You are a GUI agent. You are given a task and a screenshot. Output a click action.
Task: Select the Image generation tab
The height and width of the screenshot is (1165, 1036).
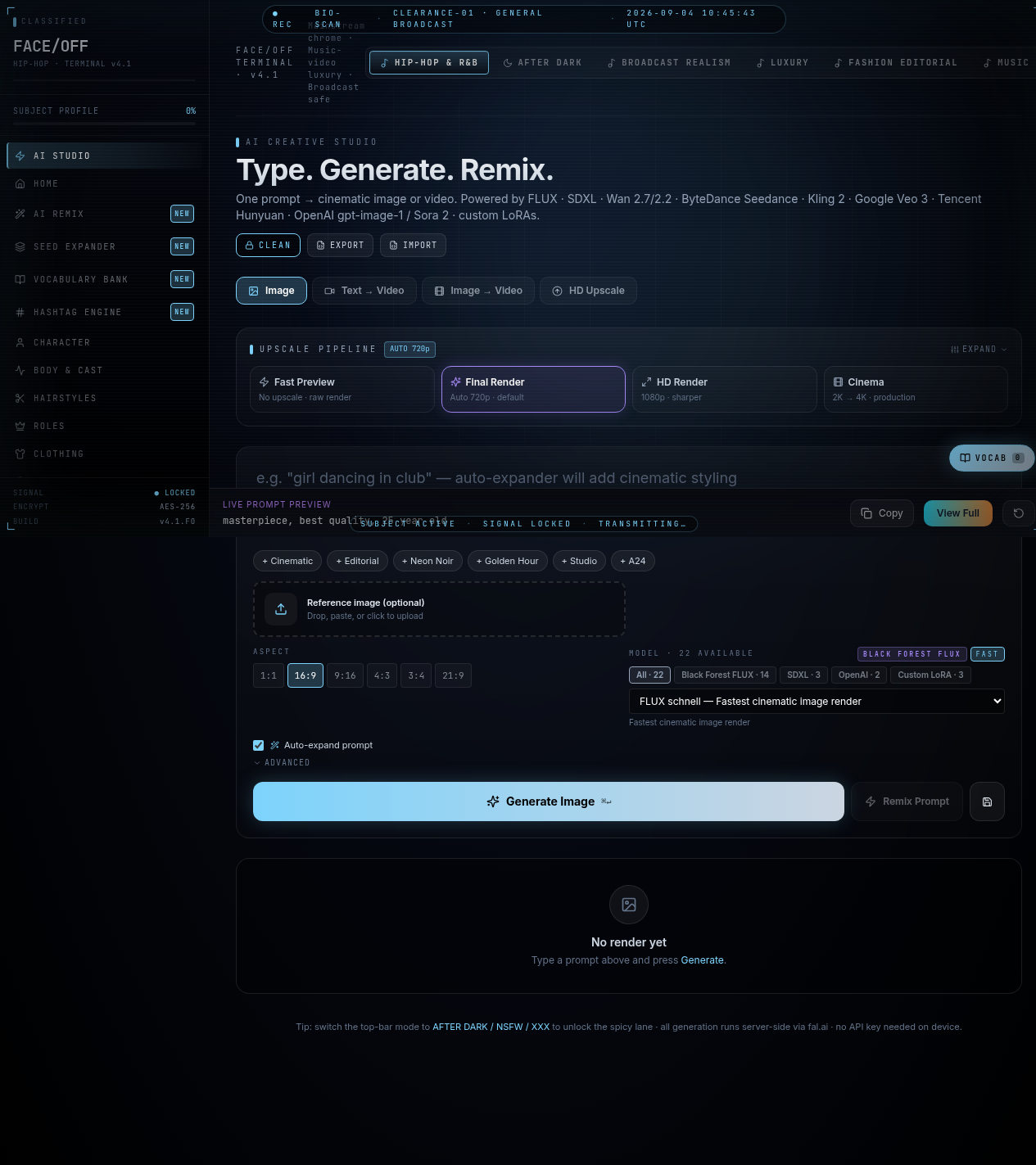[271, 291]
